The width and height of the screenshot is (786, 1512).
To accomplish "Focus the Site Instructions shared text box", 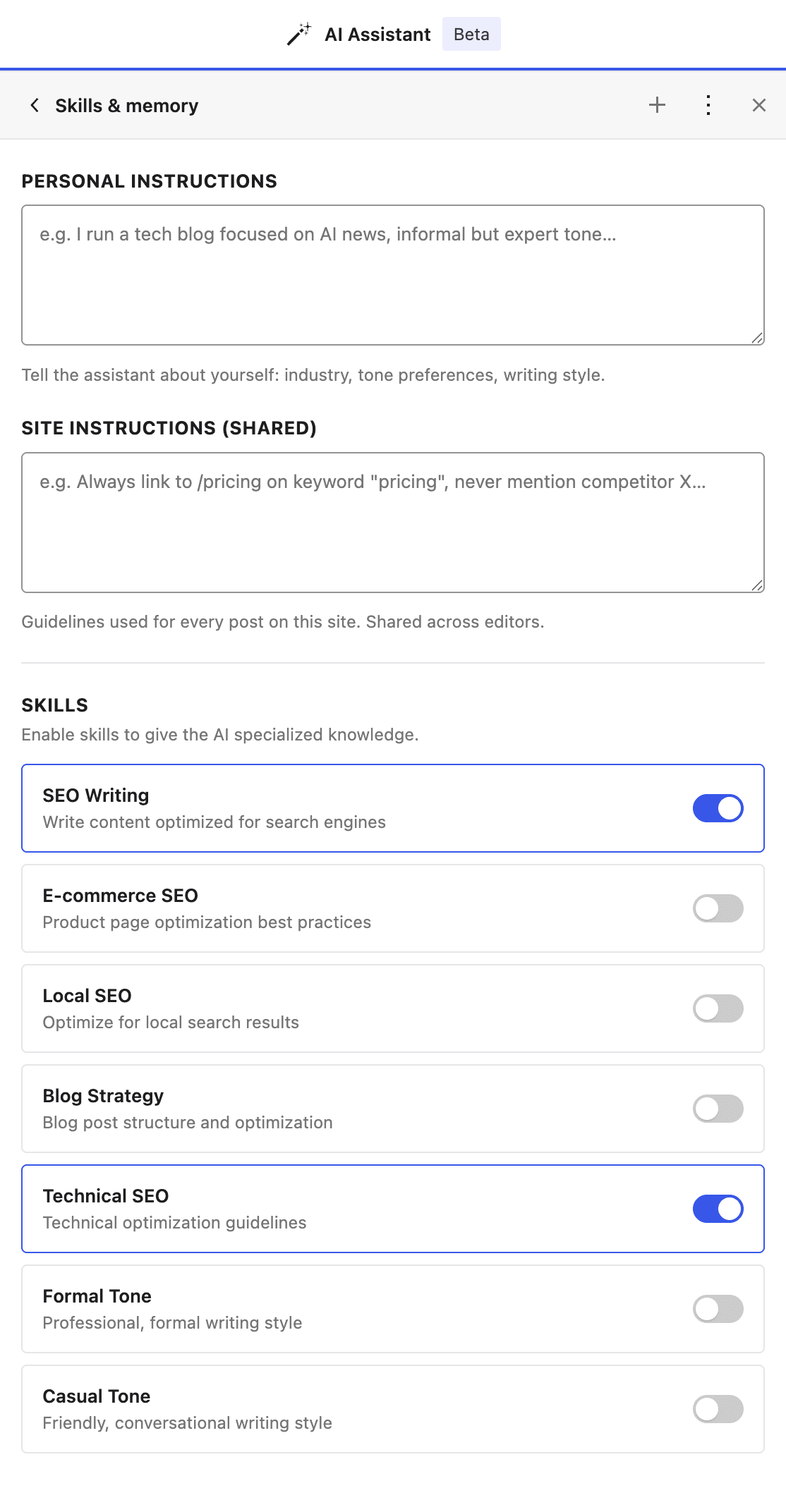I will click(x=393, y=523).
